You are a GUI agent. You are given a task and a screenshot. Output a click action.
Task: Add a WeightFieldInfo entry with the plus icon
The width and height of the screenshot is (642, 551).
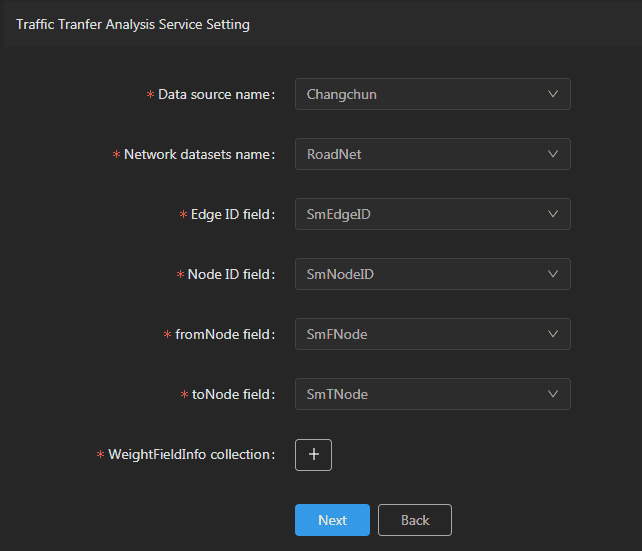click(313, 454)
